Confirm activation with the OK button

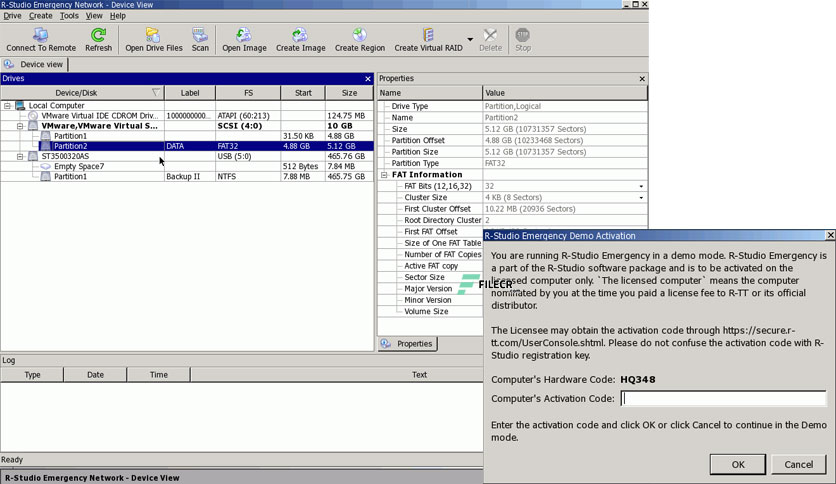[737, 464]
